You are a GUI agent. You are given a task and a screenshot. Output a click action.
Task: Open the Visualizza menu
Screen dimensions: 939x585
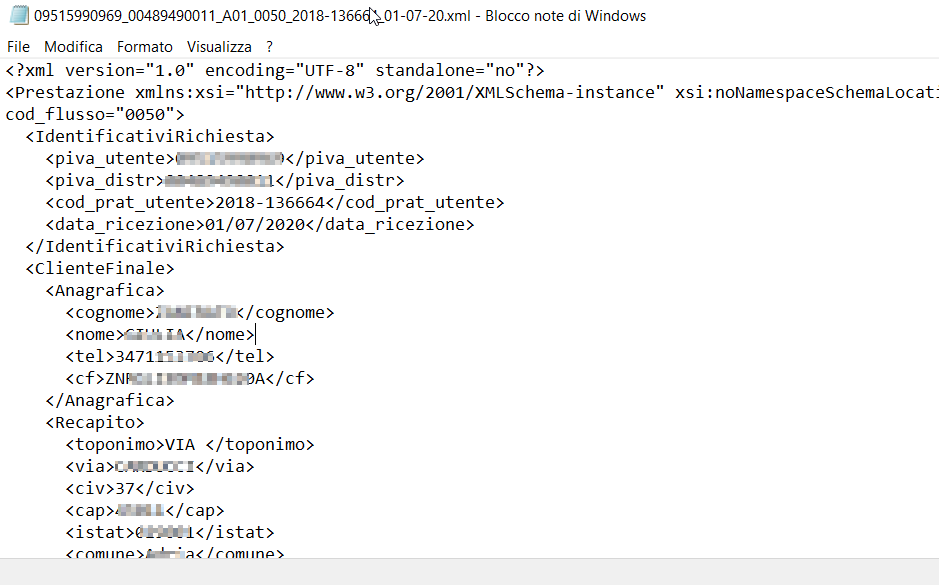(x=219, y=47)
